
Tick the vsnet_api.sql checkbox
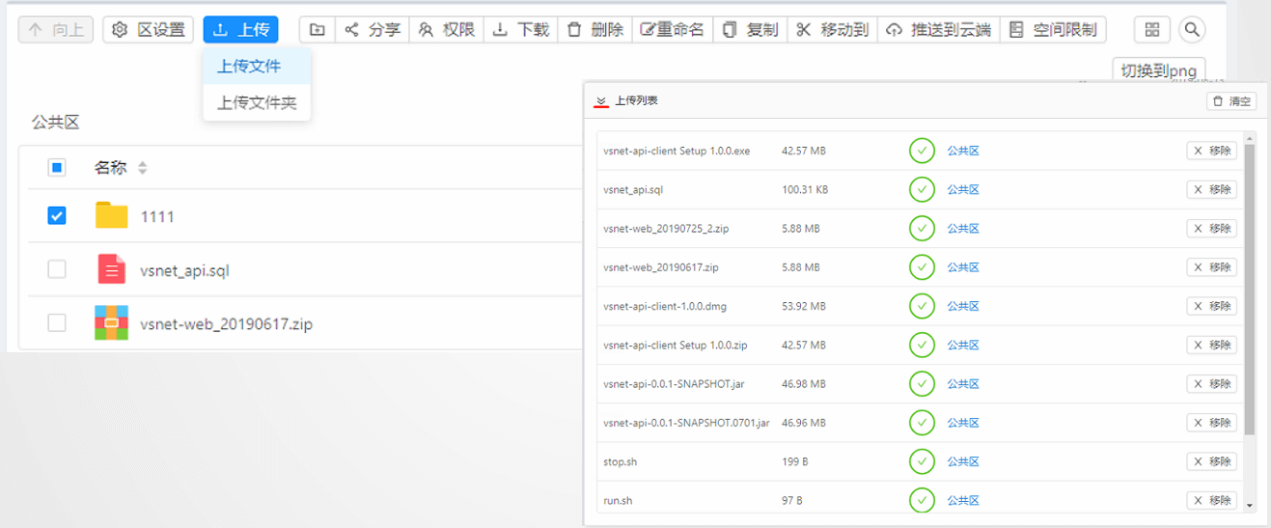coord(57,270)
